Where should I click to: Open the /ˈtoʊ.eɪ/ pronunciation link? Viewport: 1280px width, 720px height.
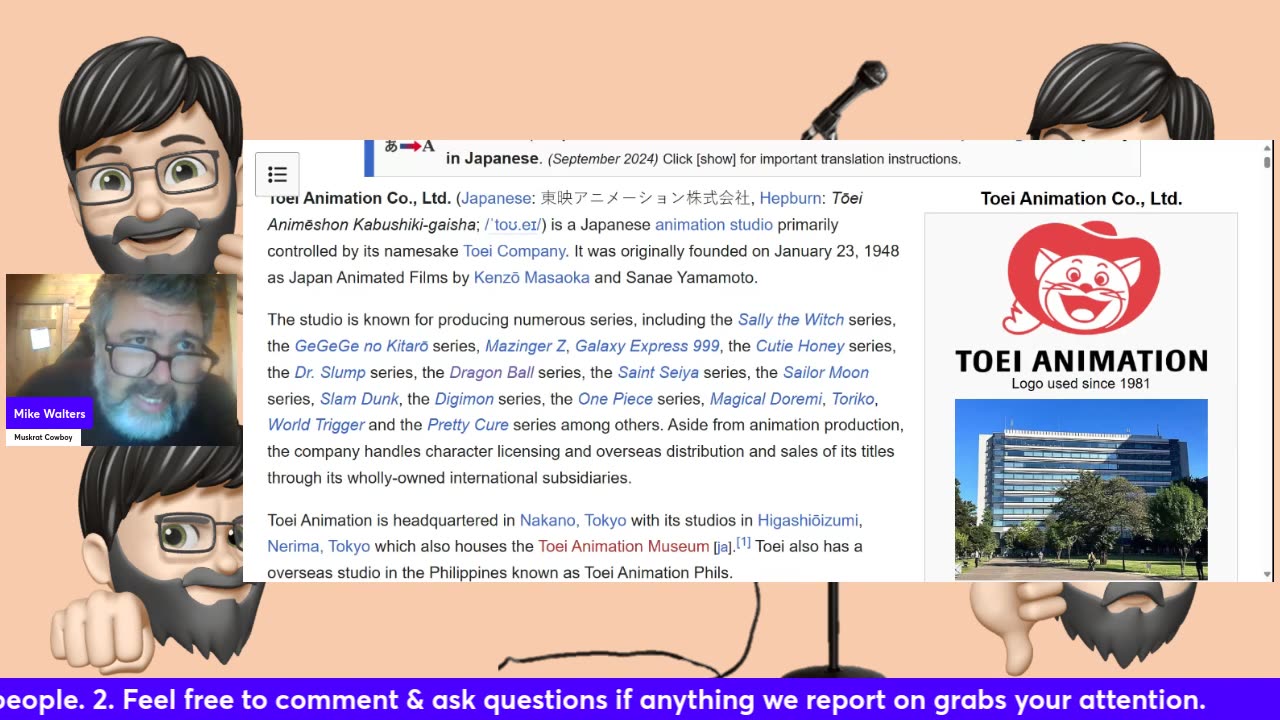515,225
